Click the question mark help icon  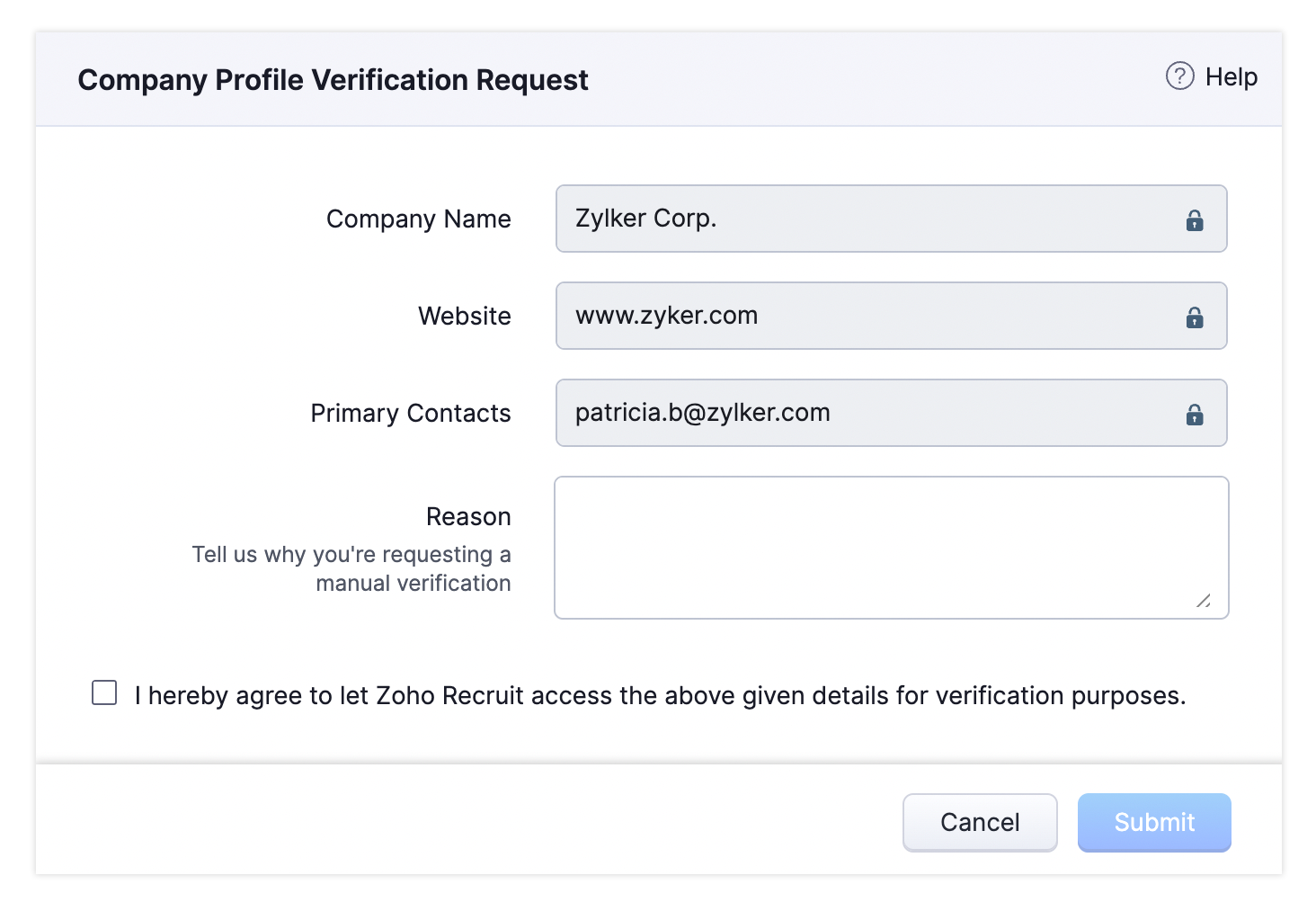pyautogui.click(x=1179, y=76)
